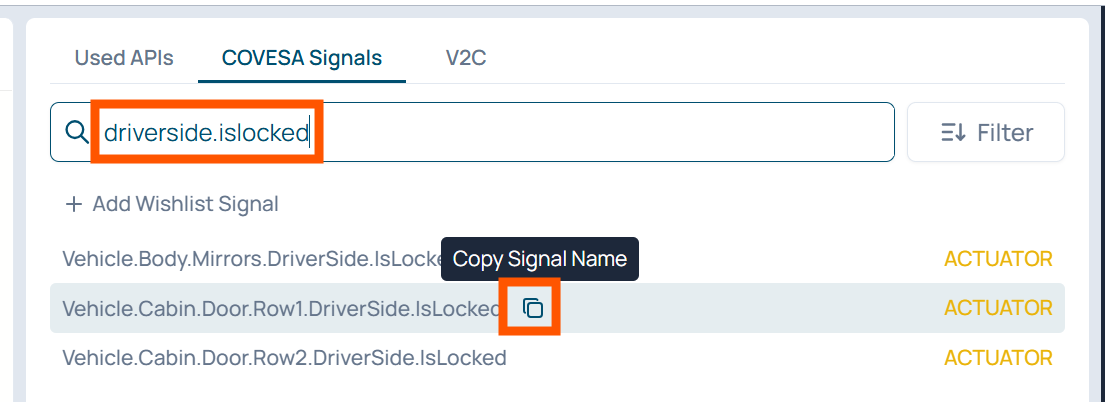Click ACTUATOR label on the Row1 door signal
The image size is (1105, 402).
coord(998,308)
